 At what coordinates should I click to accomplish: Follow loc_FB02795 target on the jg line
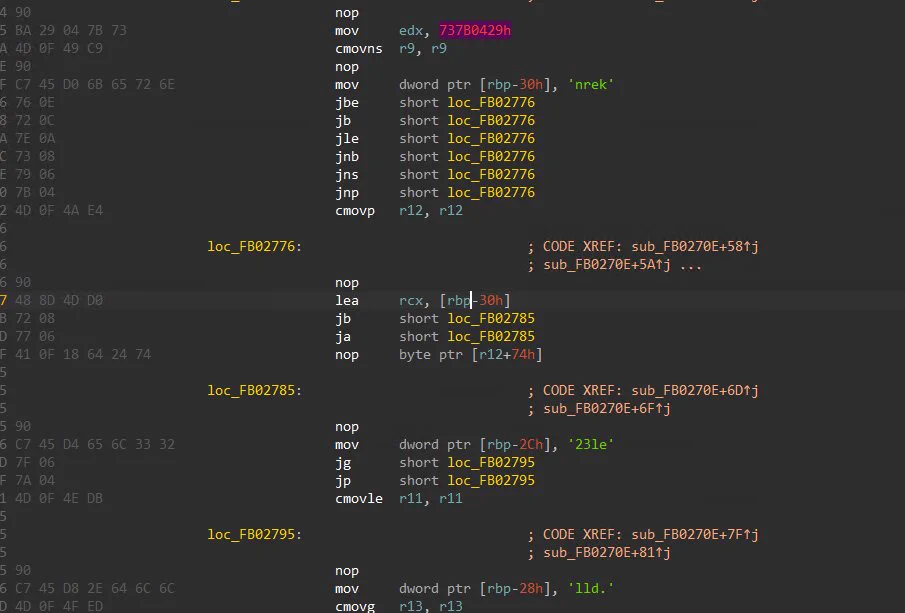point(491,463)
